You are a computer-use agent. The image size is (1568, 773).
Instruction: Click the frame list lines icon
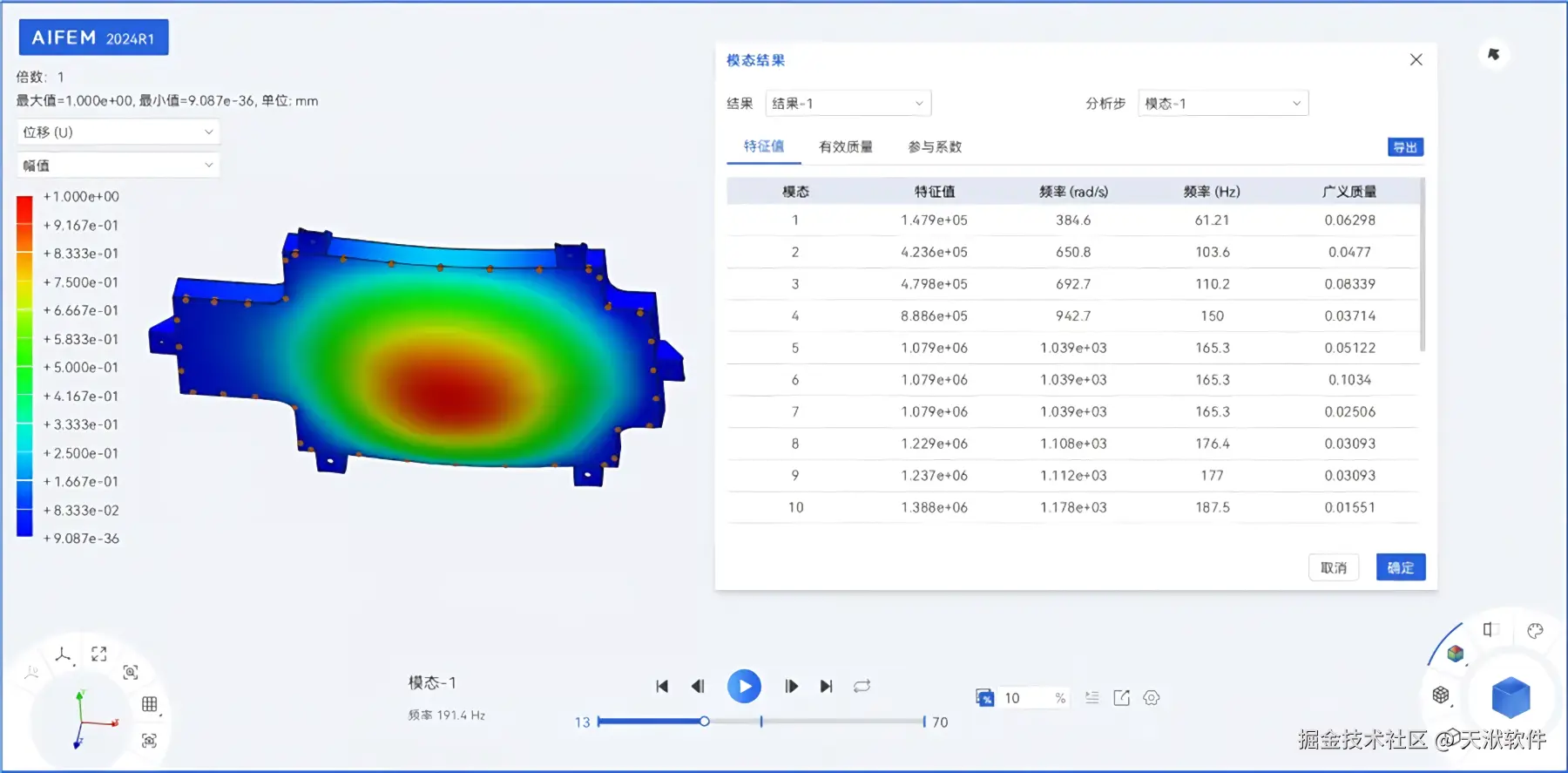click(x=1092, y=698)
